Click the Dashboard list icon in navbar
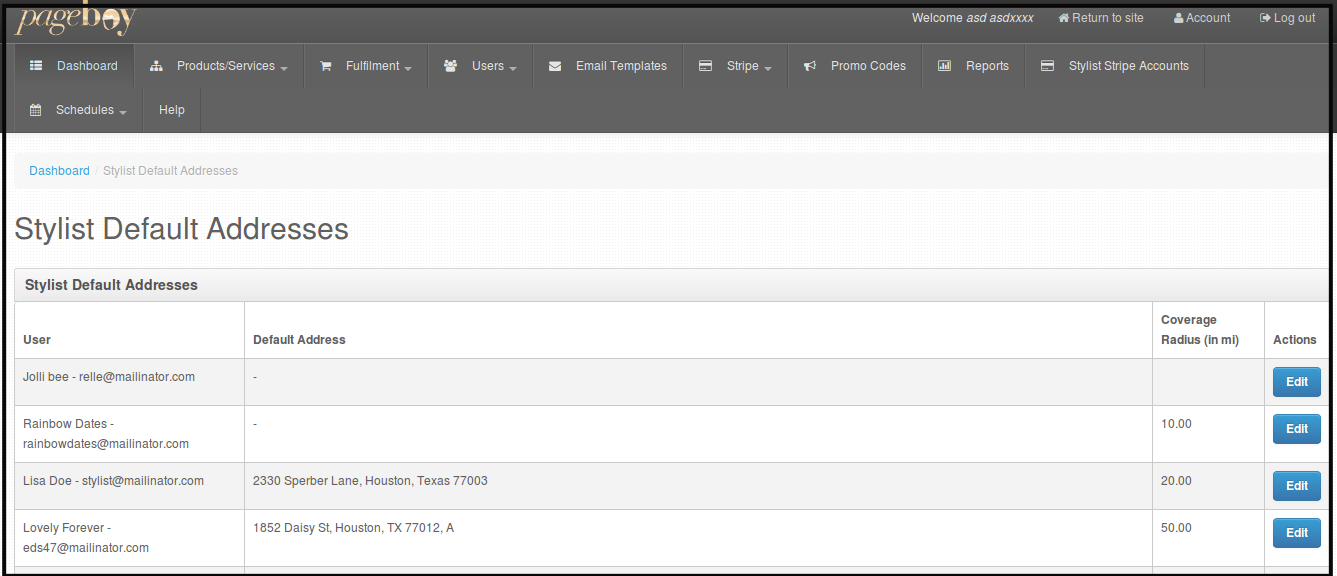This screenshot has width=1337, height=576. coord(36,66)
